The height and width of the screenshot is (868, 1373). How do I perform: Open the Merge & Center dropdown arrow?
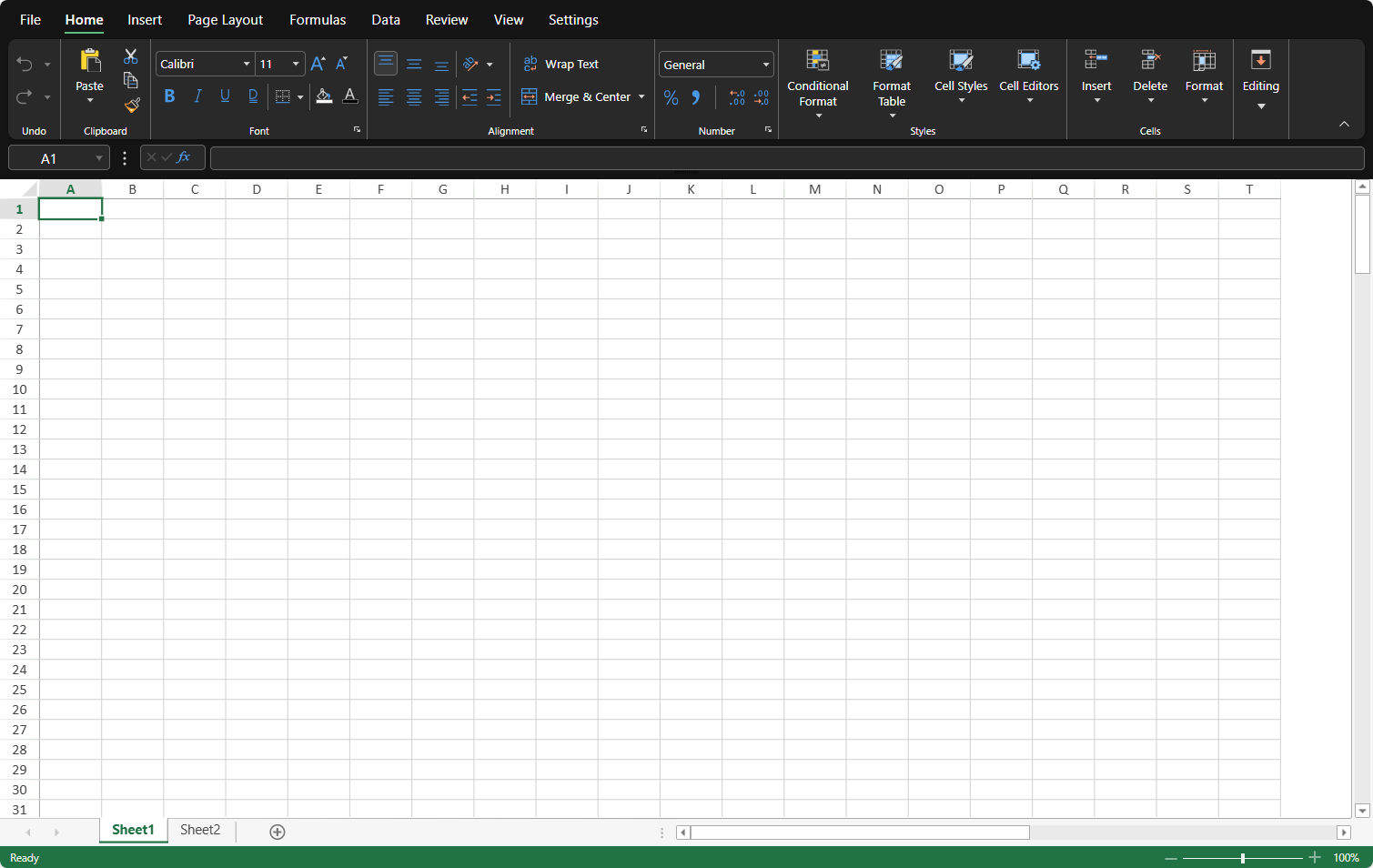(x=641, y=96)
